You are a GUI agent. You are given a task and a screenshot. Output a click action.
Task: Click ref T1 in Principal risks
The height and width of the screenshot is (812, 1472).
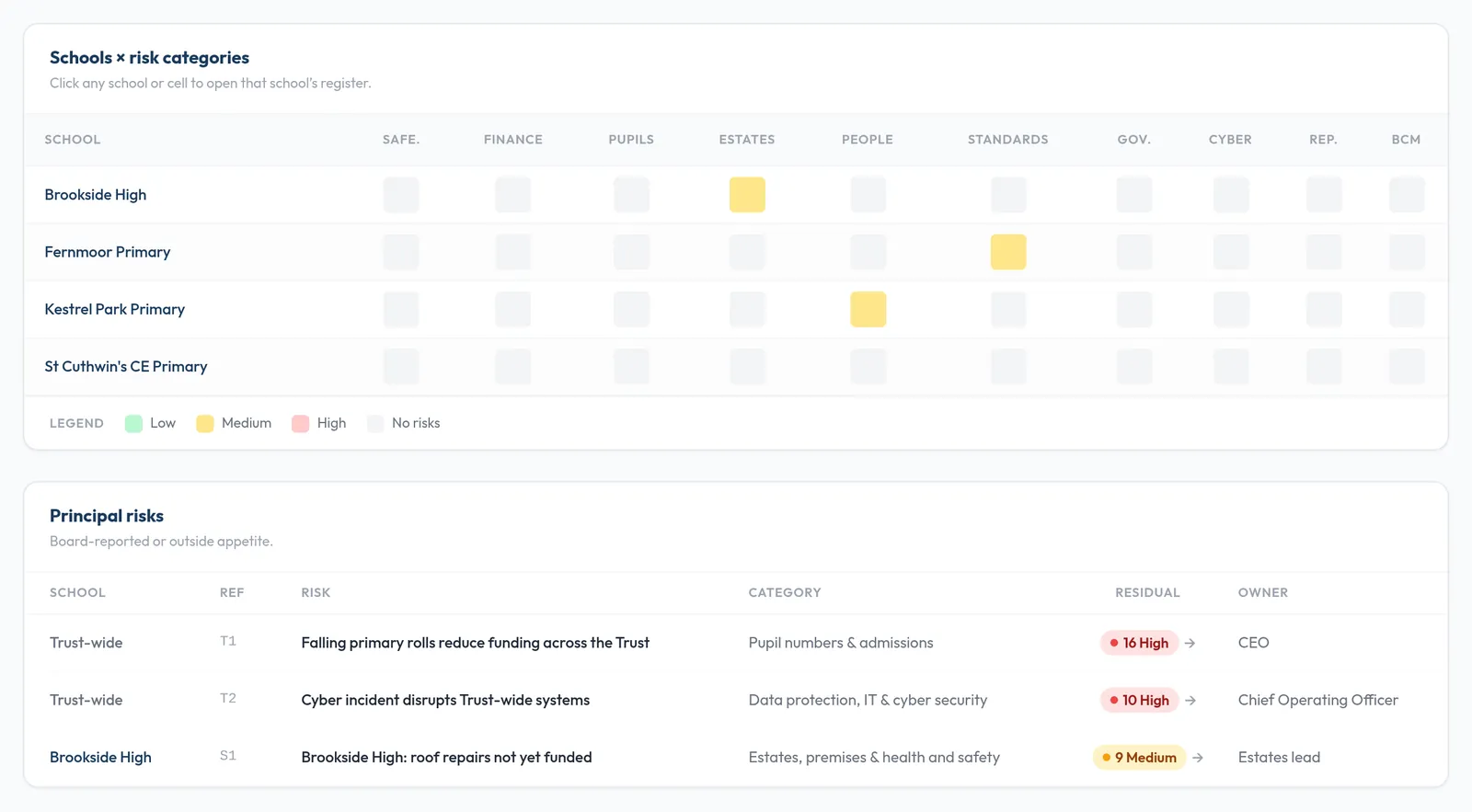(x=228, y=641)
